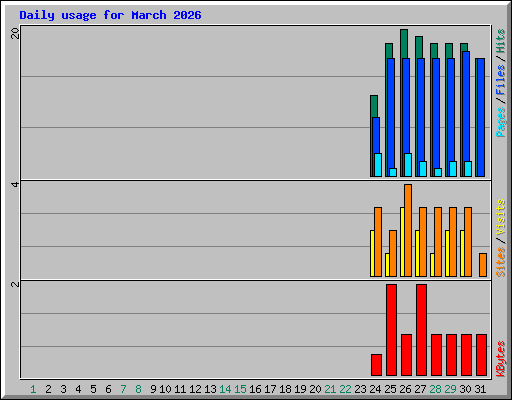The height and width of the screenshot is (400, 512).
Task: Select the tallest green Hits bar for day 26
Action: point(404,44)
